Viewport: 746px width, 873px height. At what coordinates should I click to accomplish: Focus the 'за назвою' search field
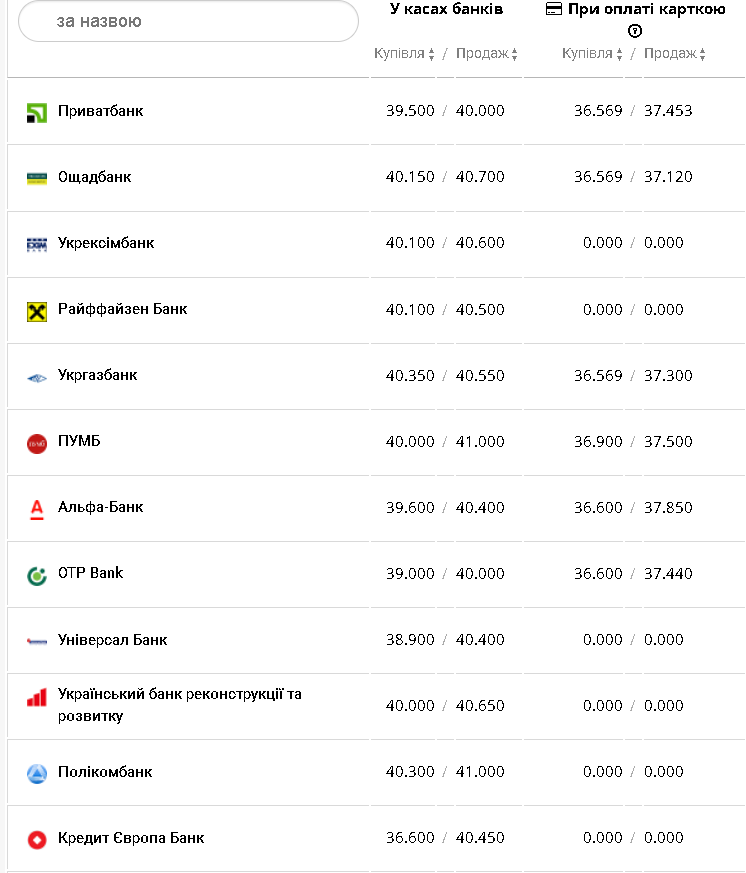pyautogui.click(x=188, y=21)
